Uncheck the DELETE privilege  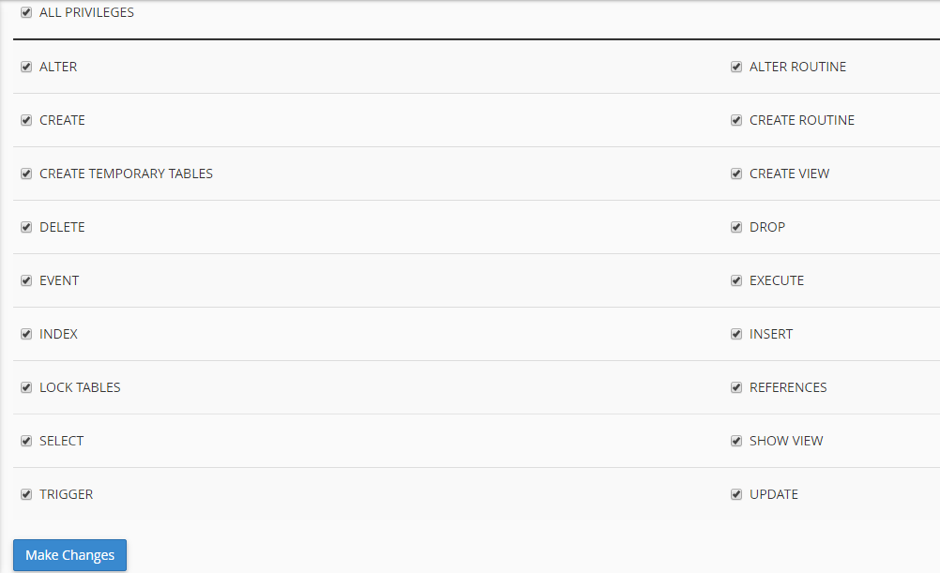26,227
